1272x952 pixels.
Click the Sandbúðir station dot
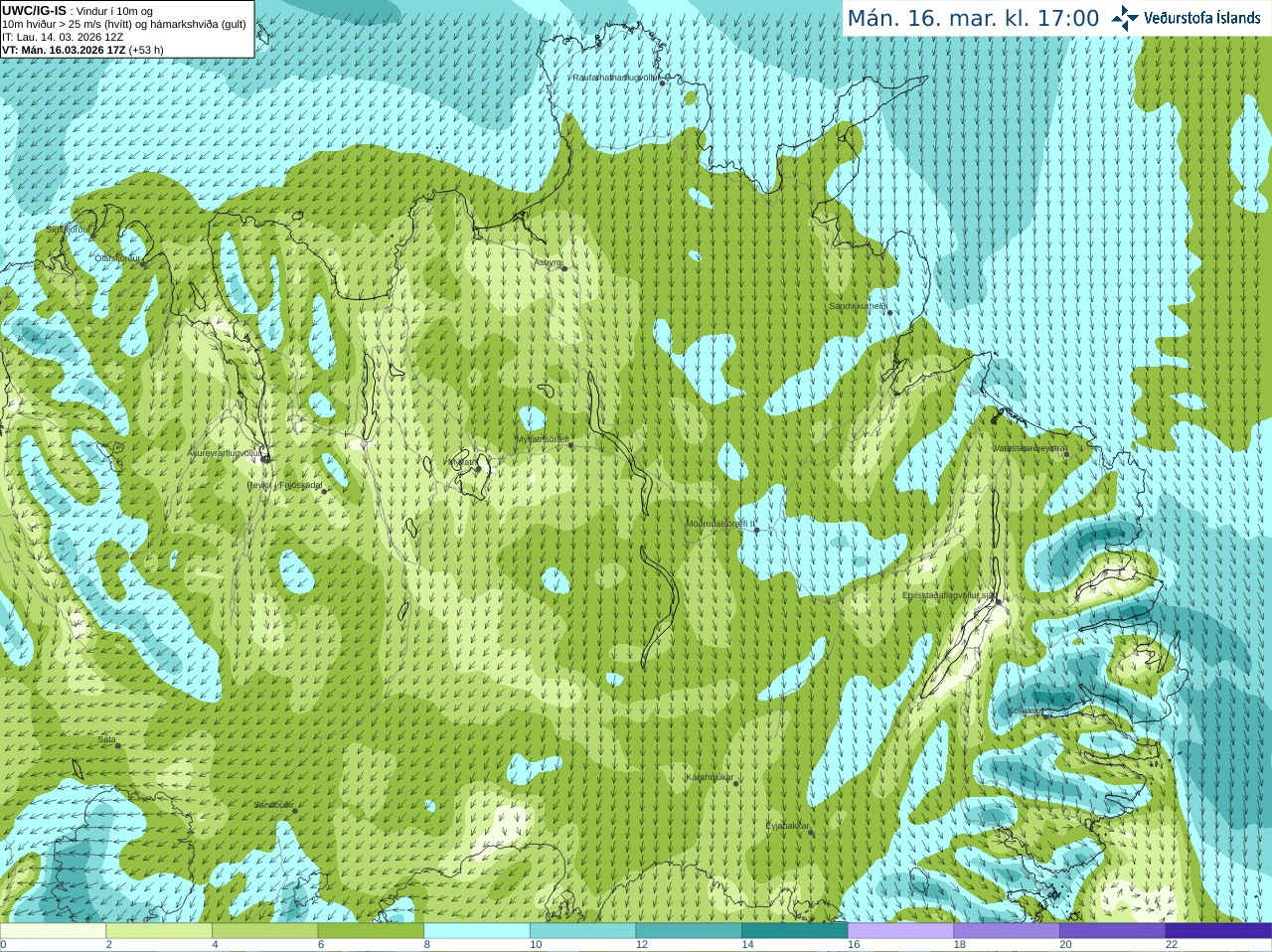pyautogui.click(x=295, y=811)
